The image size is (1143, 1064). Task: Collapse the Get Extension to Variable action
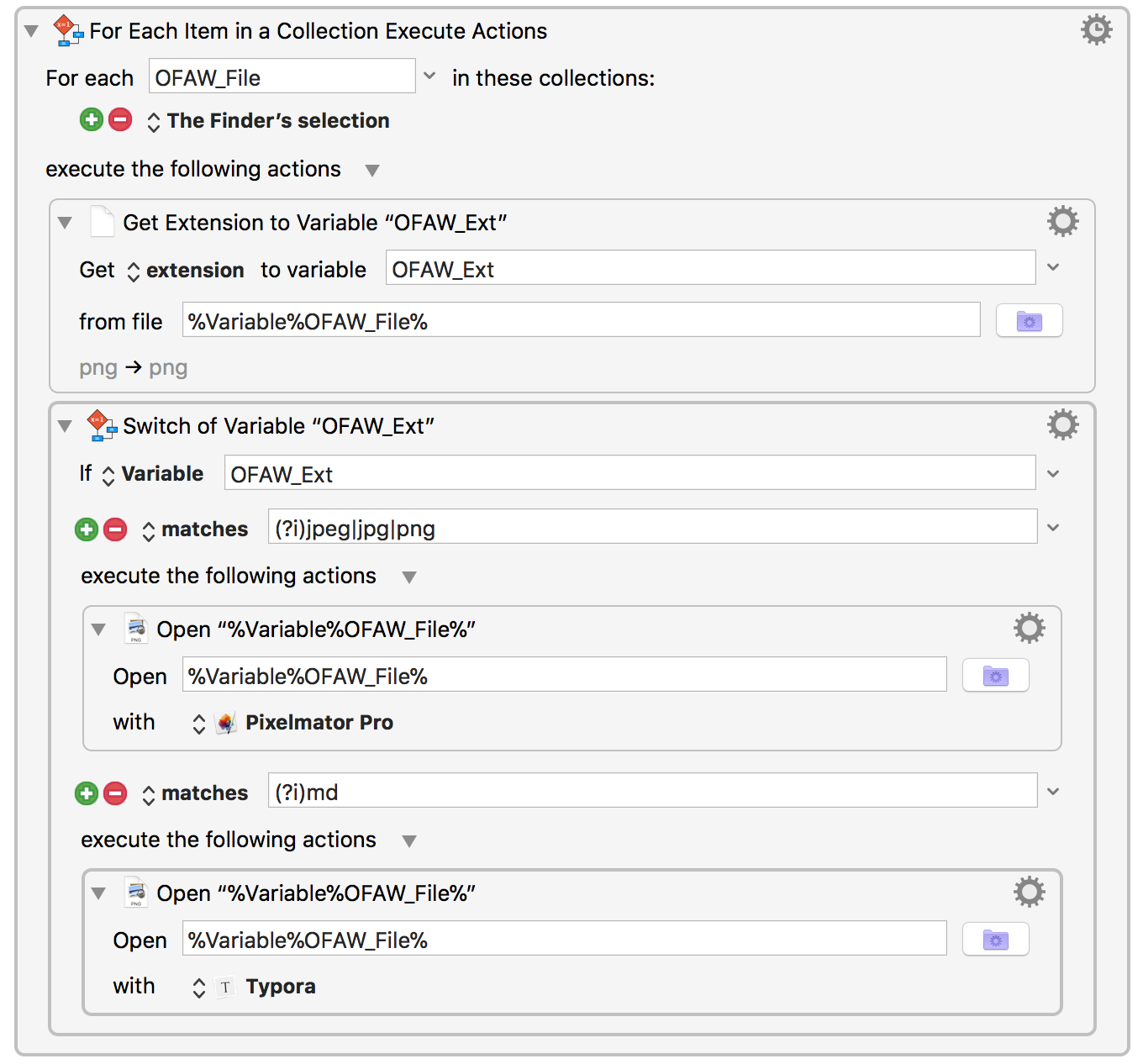[x=65, y=223]
